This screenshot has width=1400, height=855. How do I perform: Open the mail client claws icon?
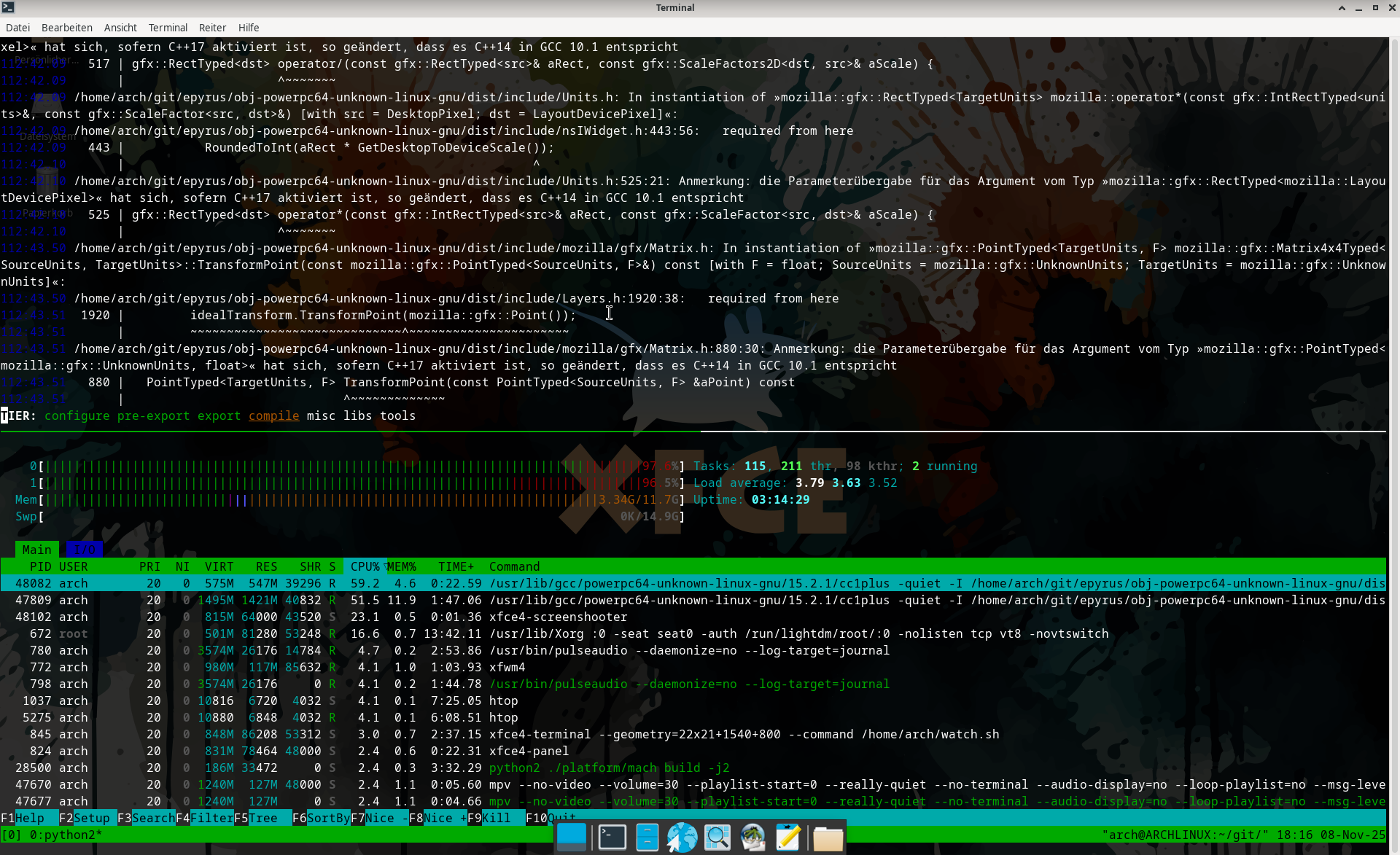[x=752, y=838]
